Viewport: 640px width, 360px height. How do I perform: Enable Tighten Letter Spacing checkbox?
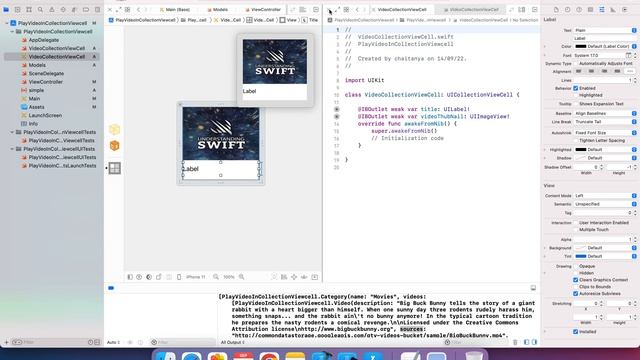(x=576, y=140)
